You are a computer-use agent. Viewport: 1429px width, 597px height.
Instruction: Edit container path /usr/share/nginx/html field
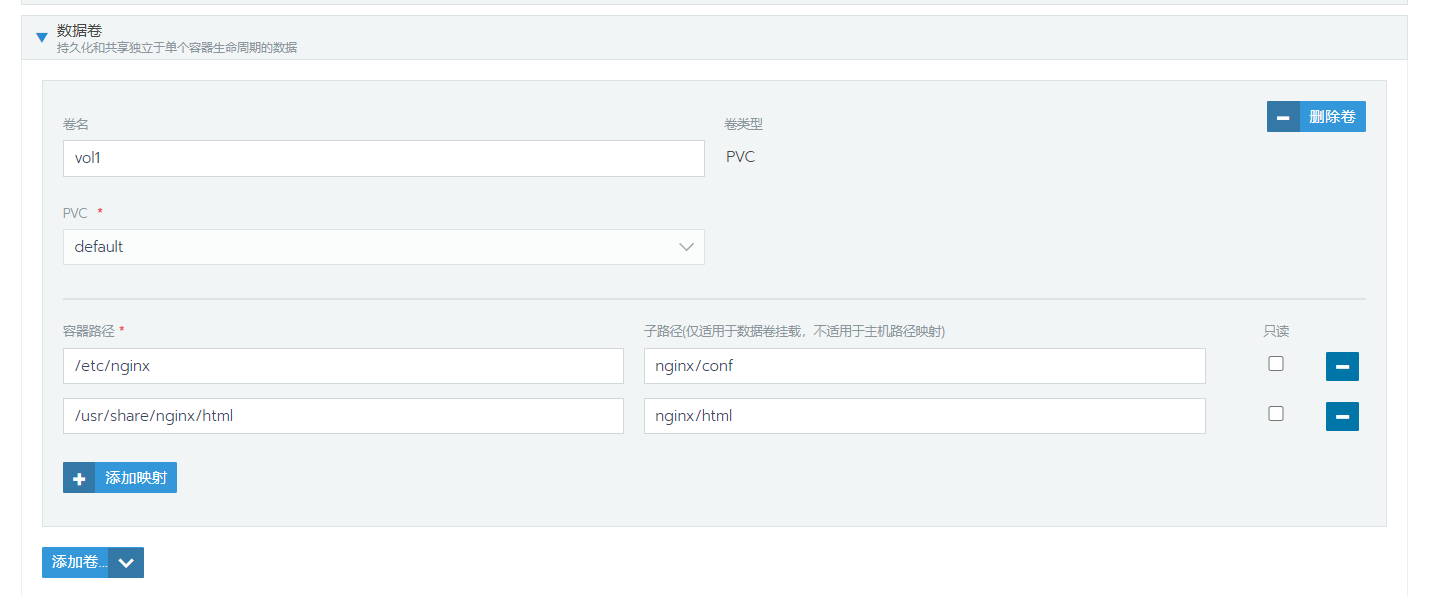pos(343,416)
